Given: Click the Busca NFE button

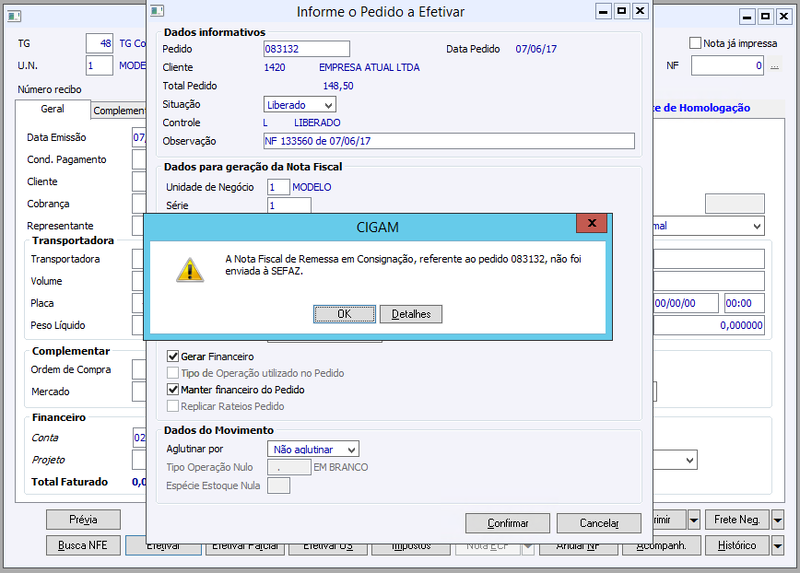Looking at the screenshot, I should pyautogui.click(x=83, y=545).
